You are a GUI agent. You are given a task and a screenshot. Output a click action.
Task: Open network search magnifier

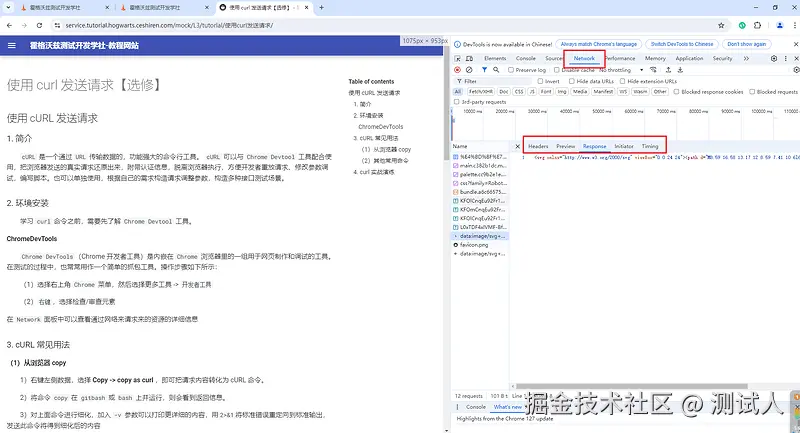point(496,70)
